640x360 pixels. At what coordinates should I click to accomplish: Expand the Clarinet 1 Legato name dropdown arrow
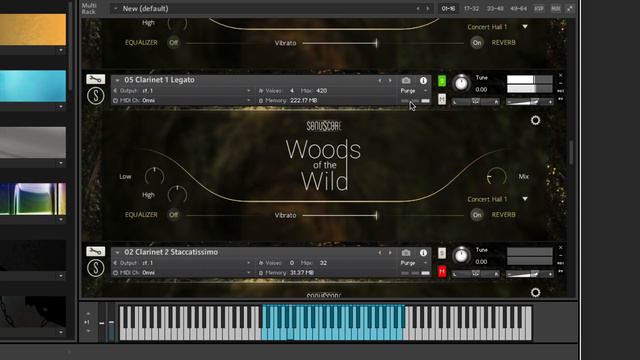(117, 80)
